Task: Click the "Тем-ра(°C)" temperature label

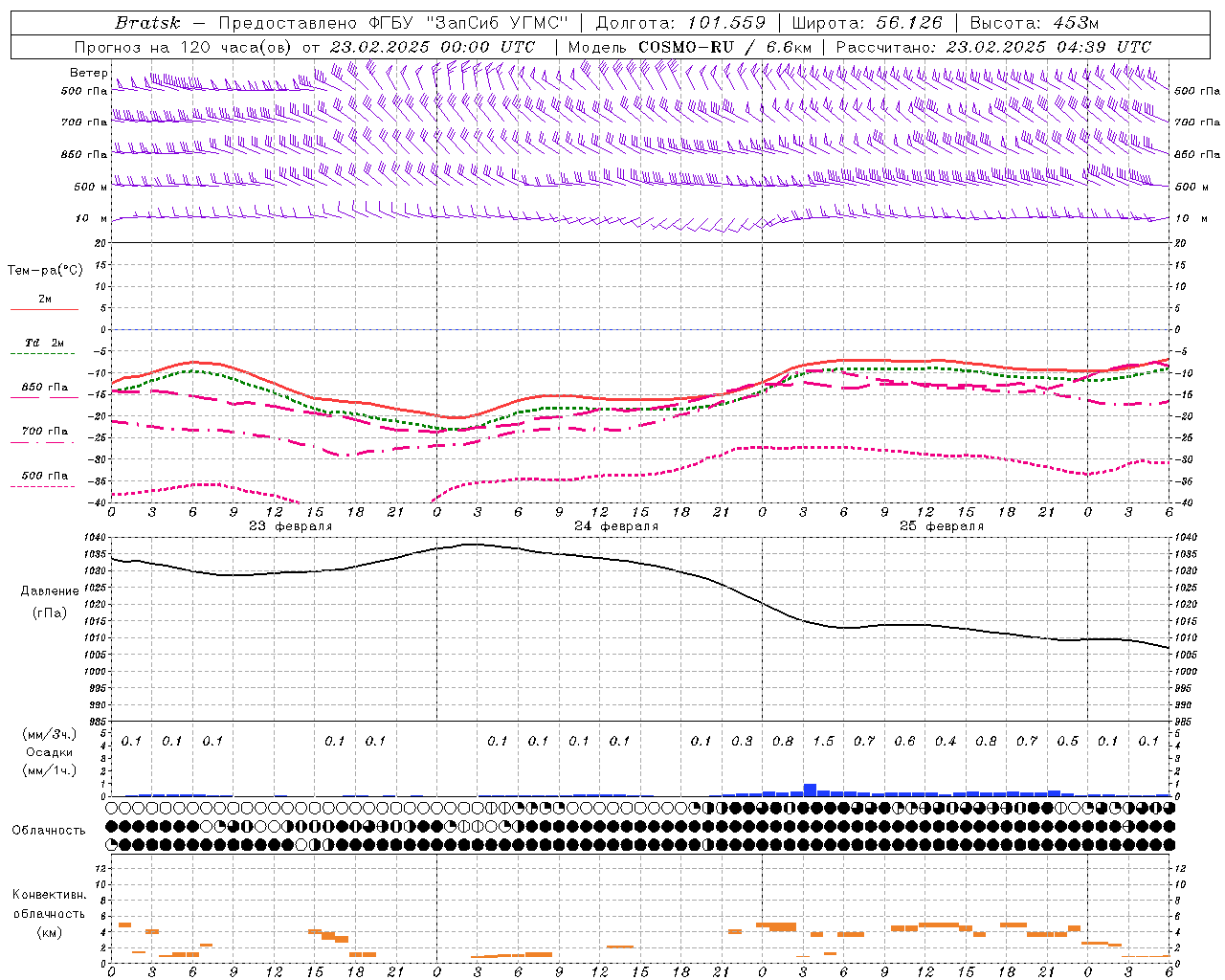Action: pos(45,271)
